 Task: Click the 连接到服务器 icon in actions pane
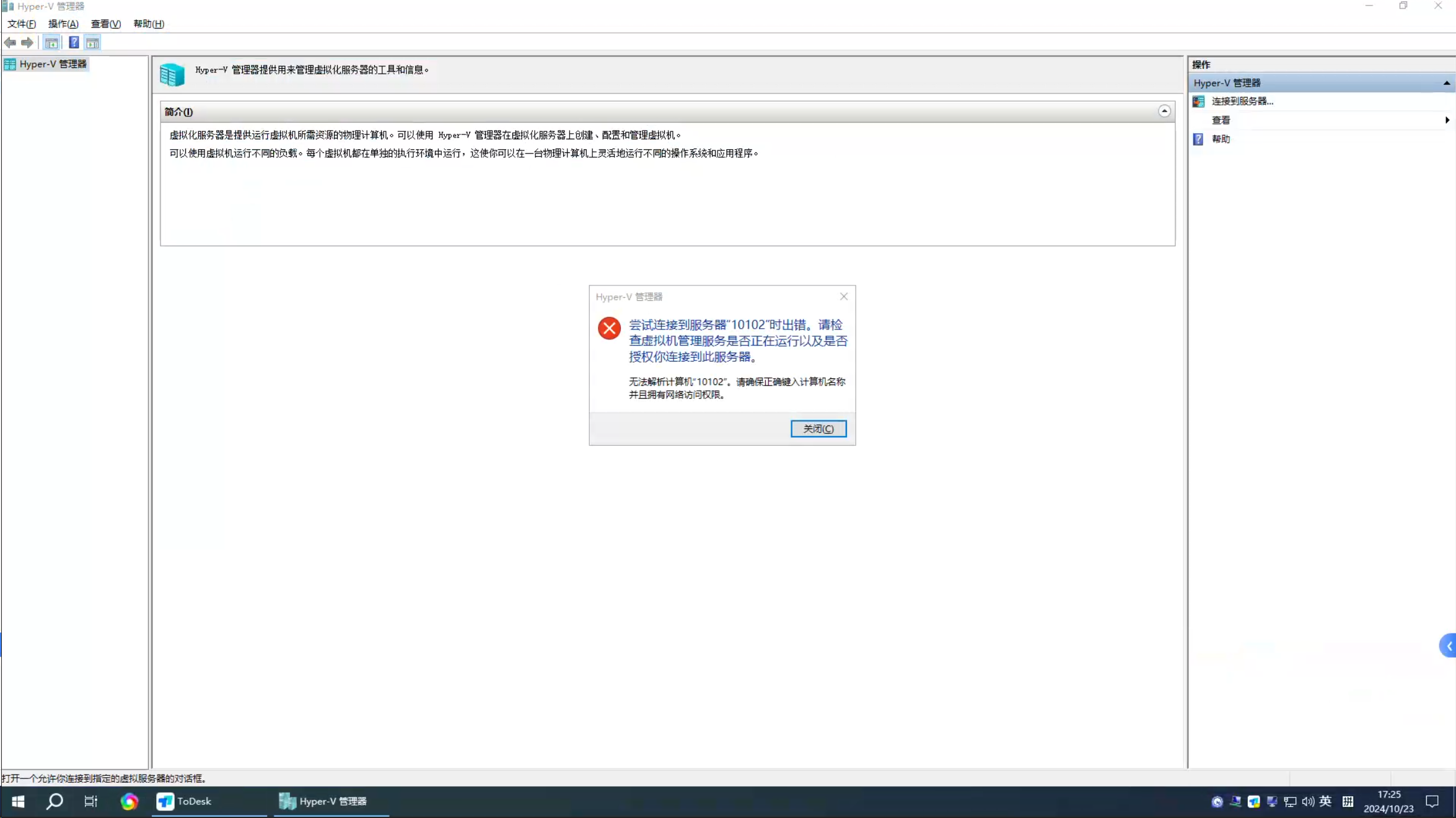tap(1198, 102)
